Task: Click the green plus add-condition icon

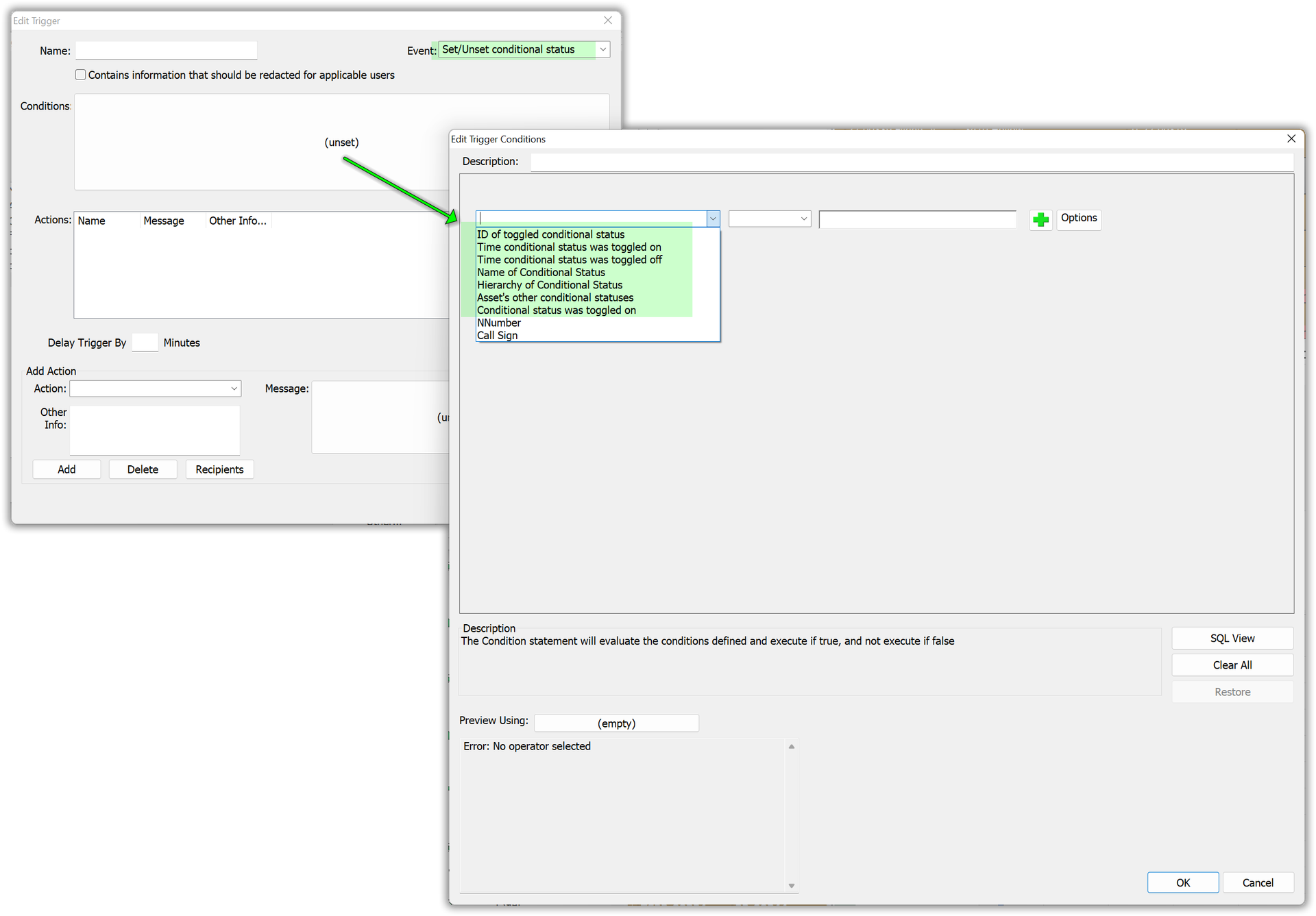Action: [x=1040, y=219]
